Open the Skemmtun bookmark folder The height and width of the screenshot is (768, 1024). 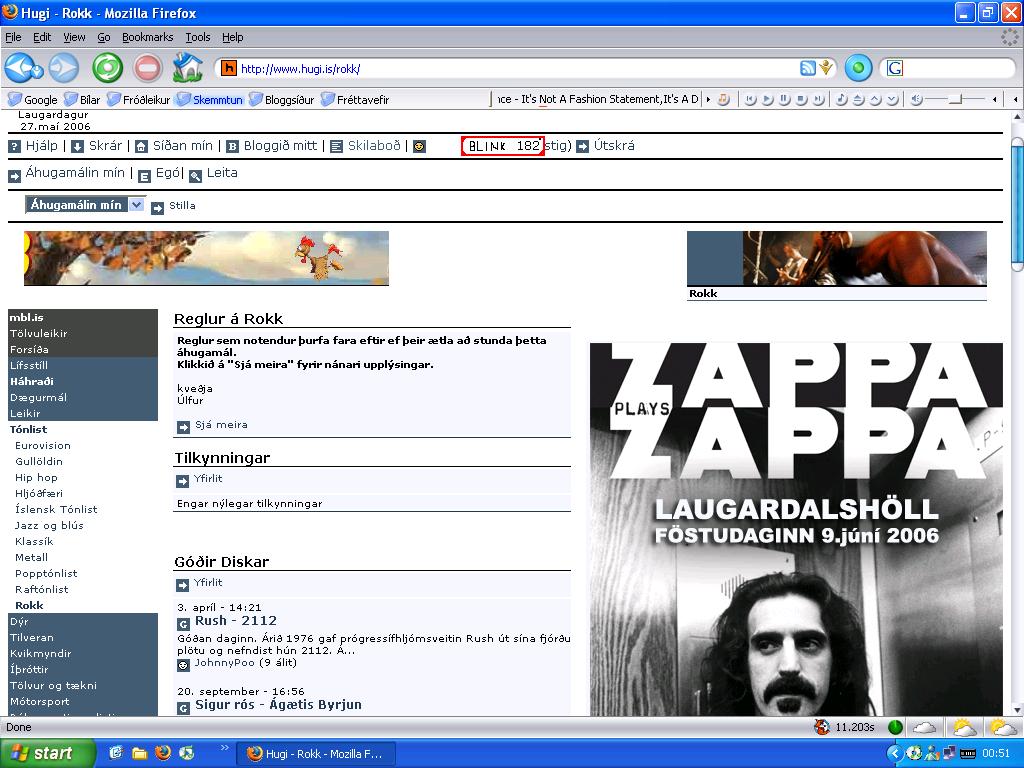(x=210, y=99)
